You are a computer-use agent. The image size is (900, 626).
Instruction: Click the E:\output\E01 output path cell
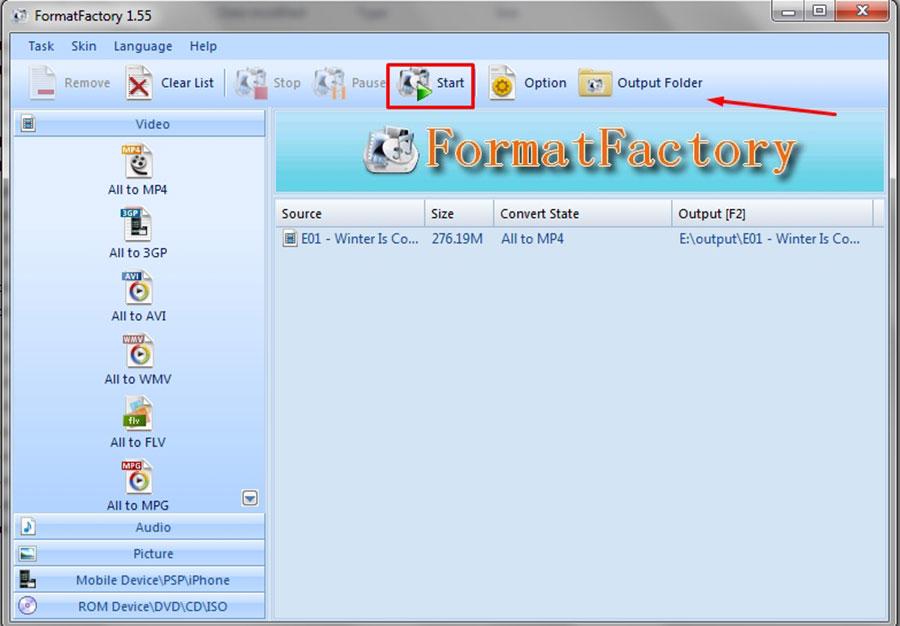[769, 239]
